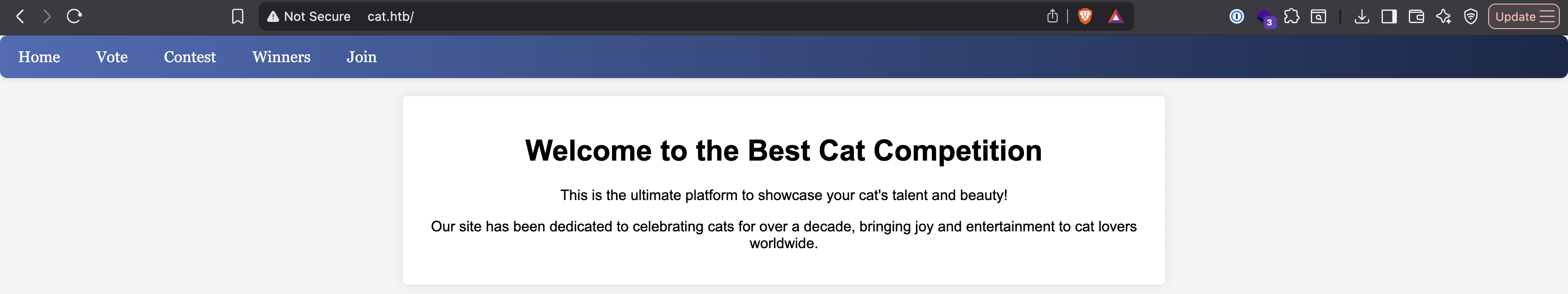This screenshot has width=1568, height=294.
Task: Toggle the browser sidebar panel
Action: [x=1389, y=16]
